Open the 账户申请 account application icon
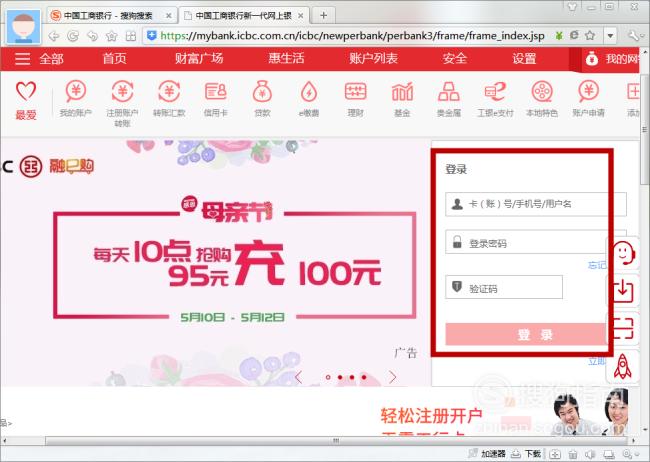The width and height of the screenshot is (650, 462). tap(589, 91)
